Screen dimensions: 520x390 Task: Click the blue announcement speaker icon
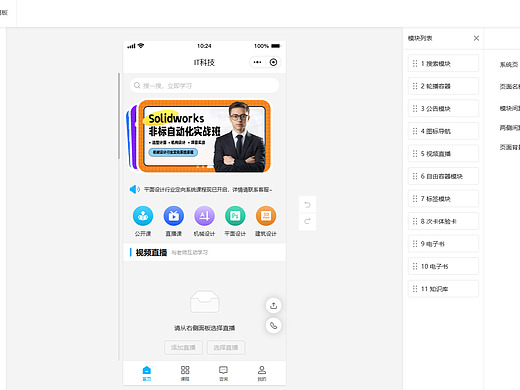[x=135, y=189]
